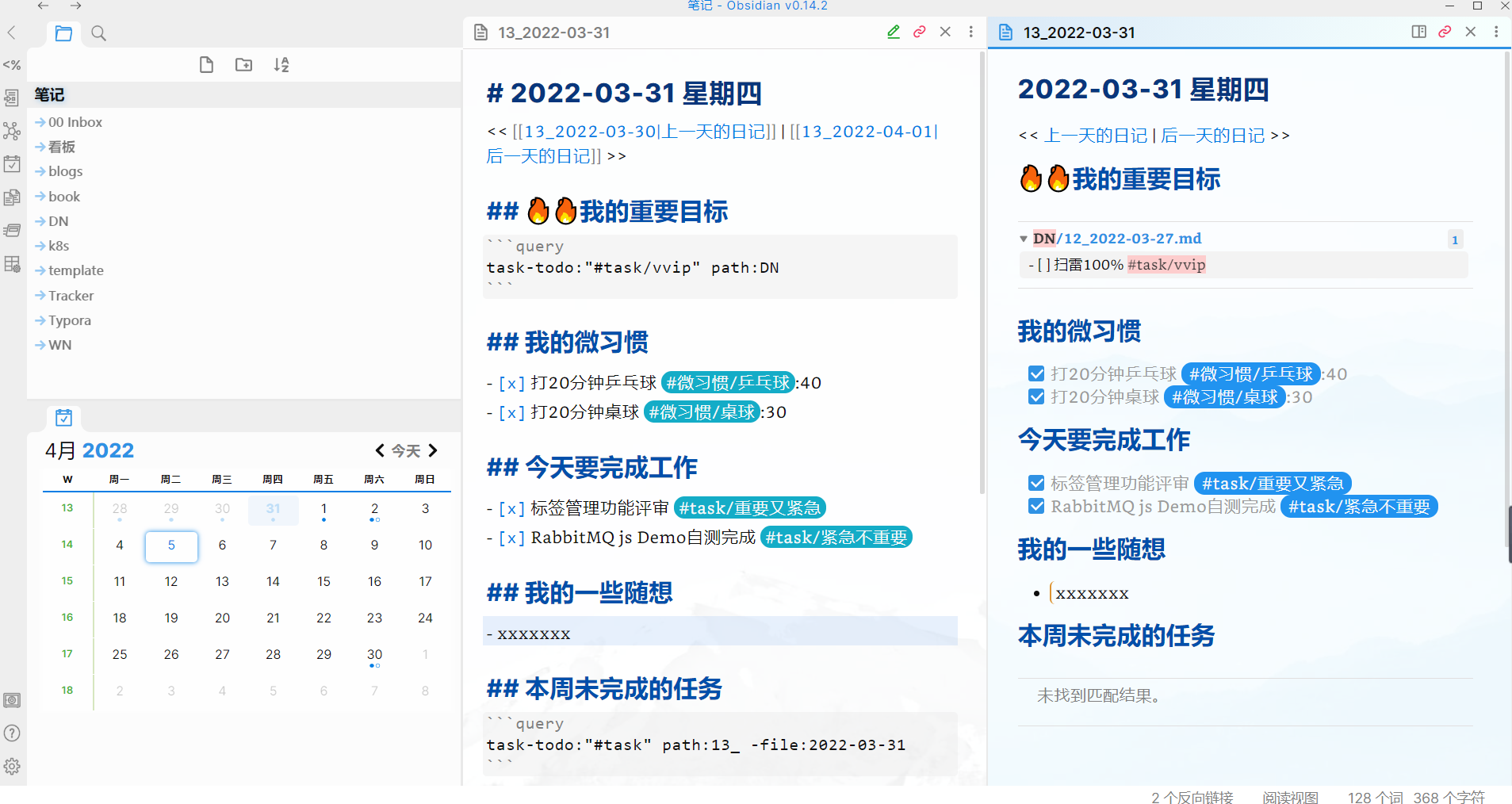Viewport: 1512px width, 804px height.
Task: Click 阅读视图 in status bar
Action: 1290,797
